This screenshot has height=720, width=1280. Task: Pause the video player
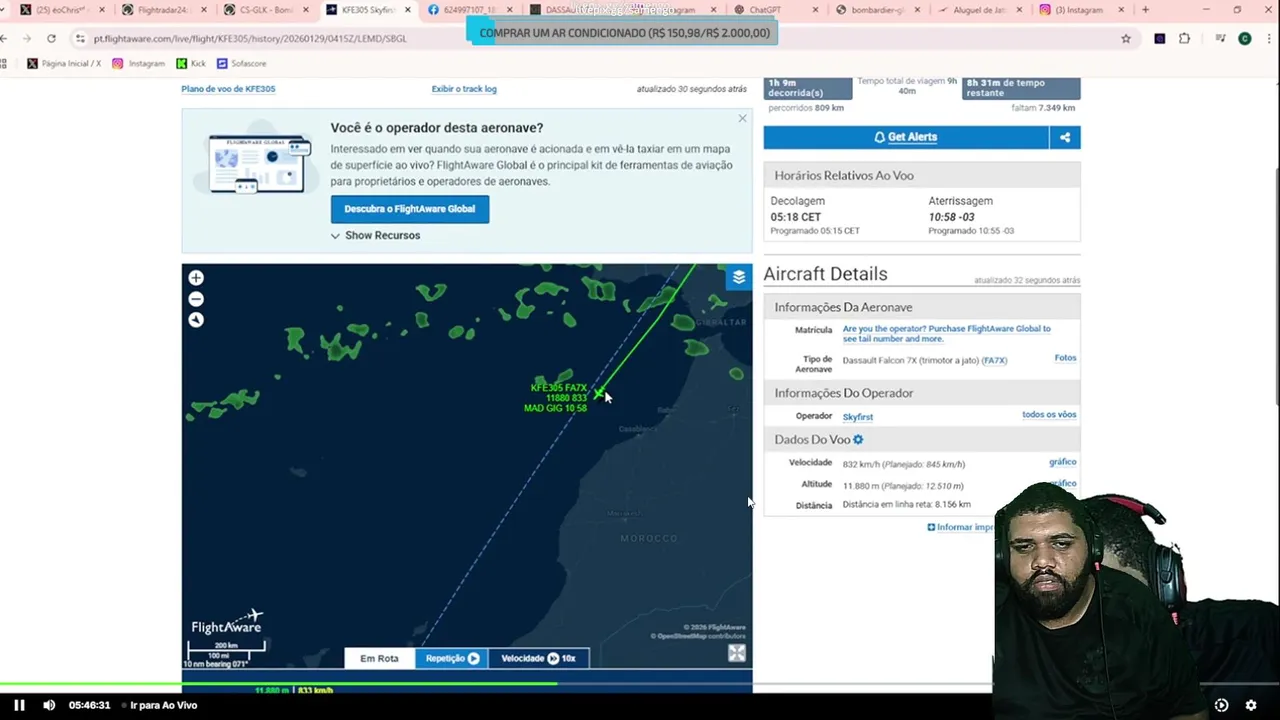[x=19, y=705]
